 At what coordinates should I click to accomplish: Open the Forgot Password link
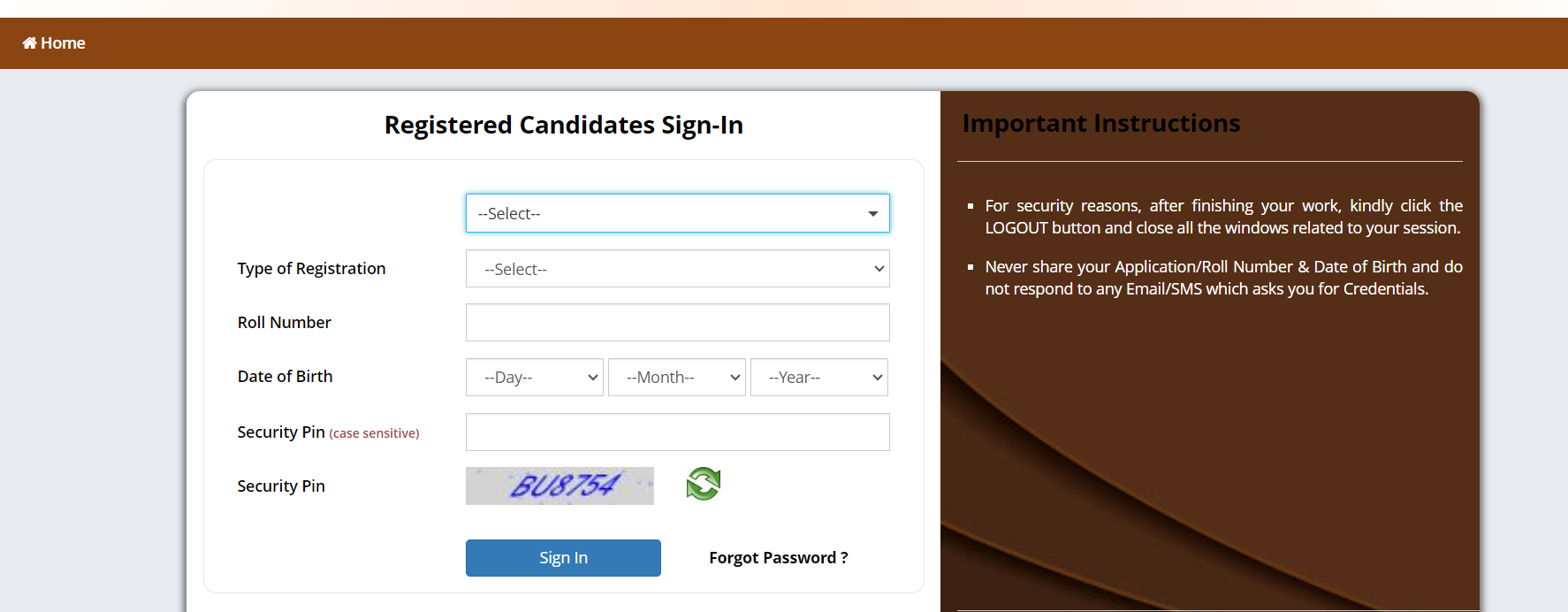(x=778, y=558)
